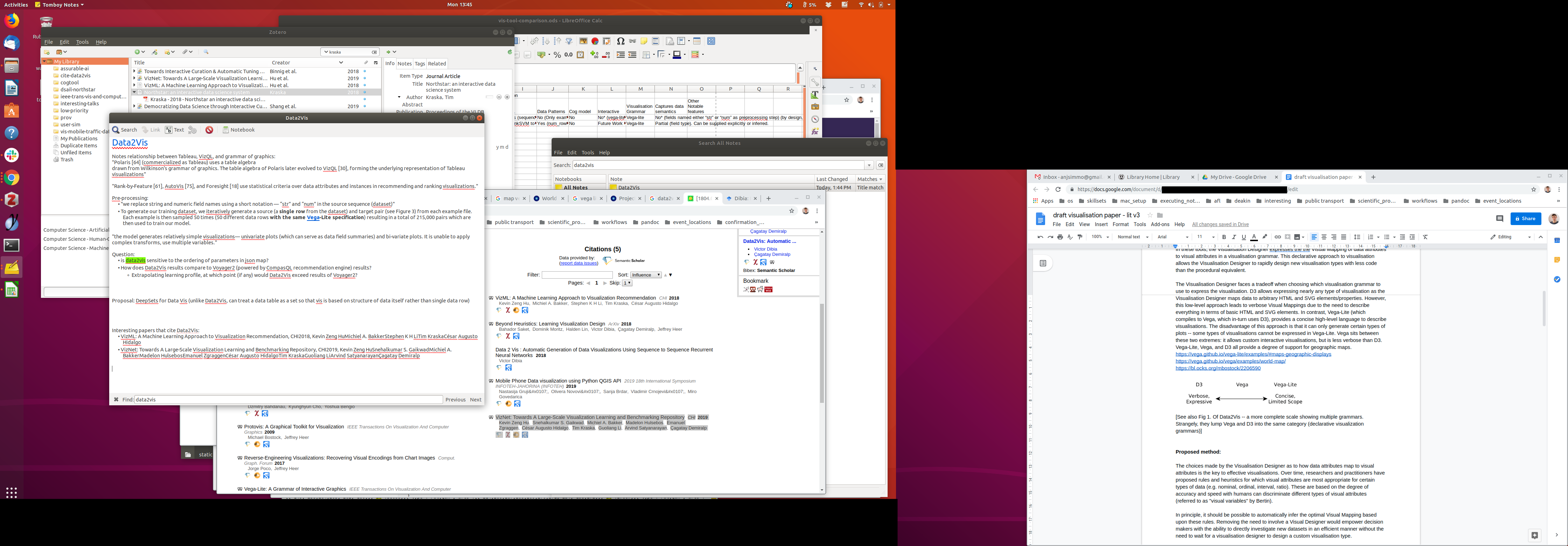This screenshot has width=1568, height=546.
Task: Collapse the Northstar item in Zotero list
Action: 134,92
